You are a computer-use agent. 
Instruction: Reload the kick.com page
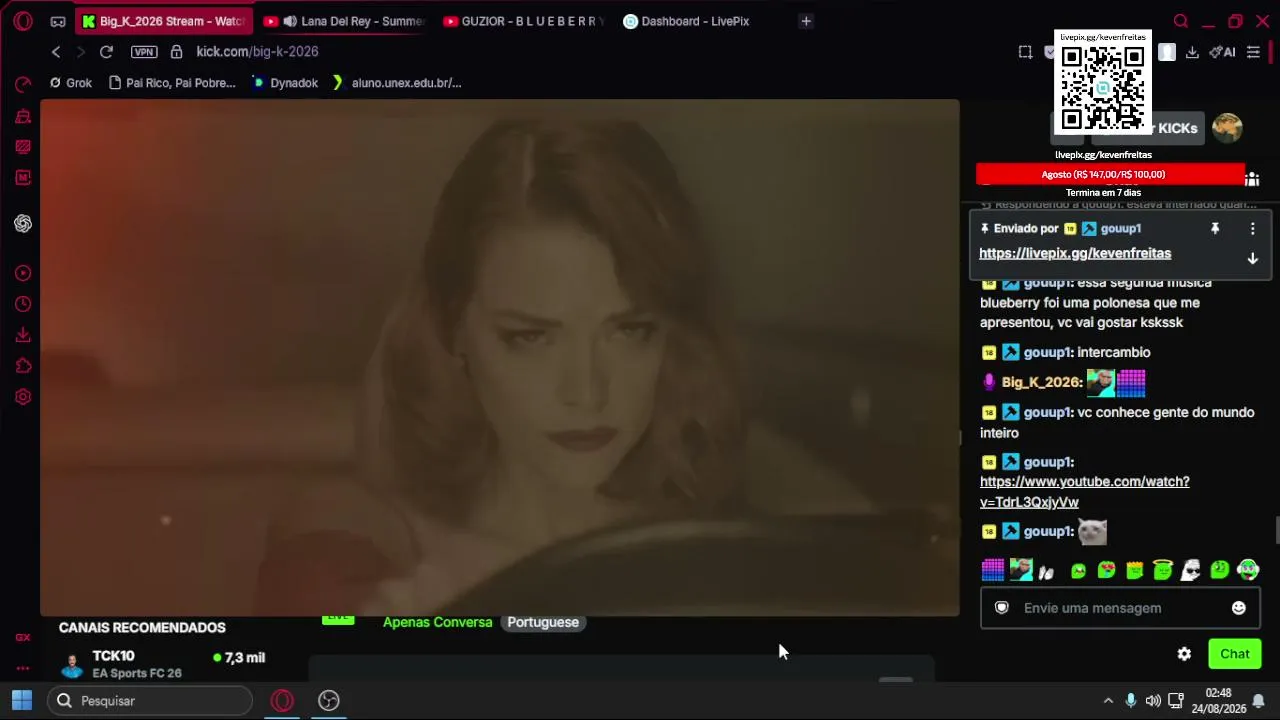(x=106, y=52)
